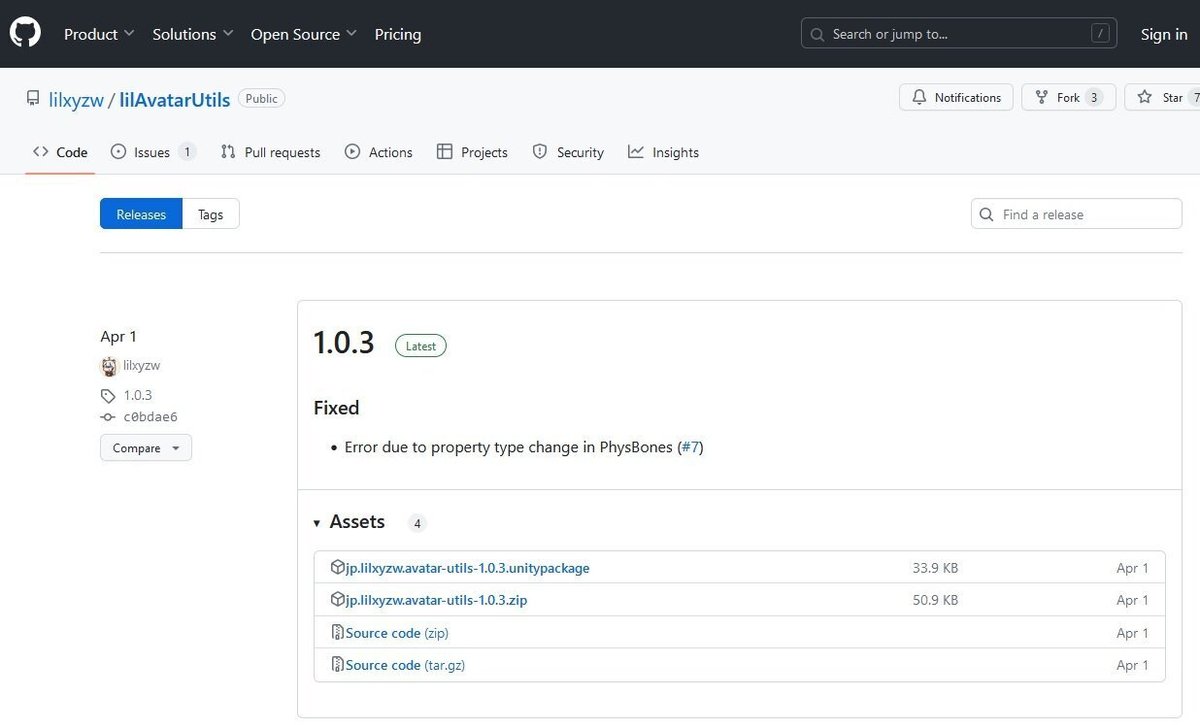The width and height of the screenshot is (1200, 725).
Task: Click the Assets count badge 4
Action: click(417, 523)
